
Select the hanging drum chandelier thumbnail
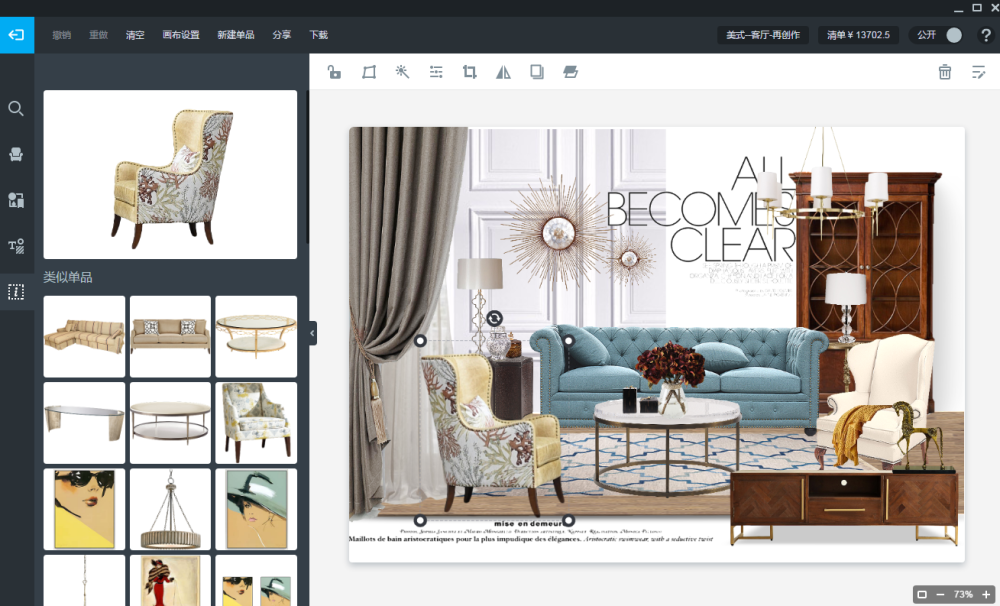(170, 509)
